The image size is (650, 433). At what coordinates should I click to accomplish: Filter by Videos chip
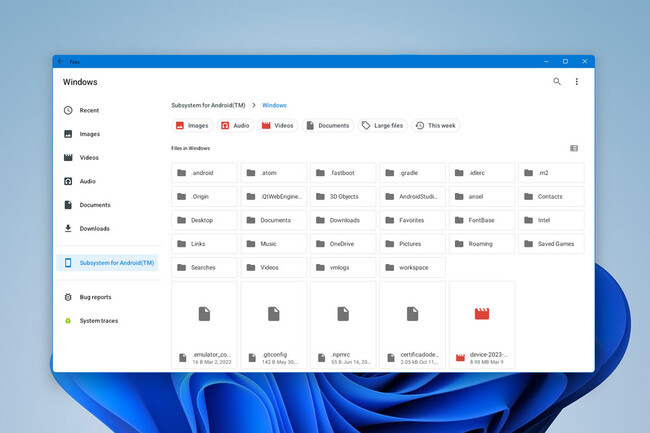277,126
